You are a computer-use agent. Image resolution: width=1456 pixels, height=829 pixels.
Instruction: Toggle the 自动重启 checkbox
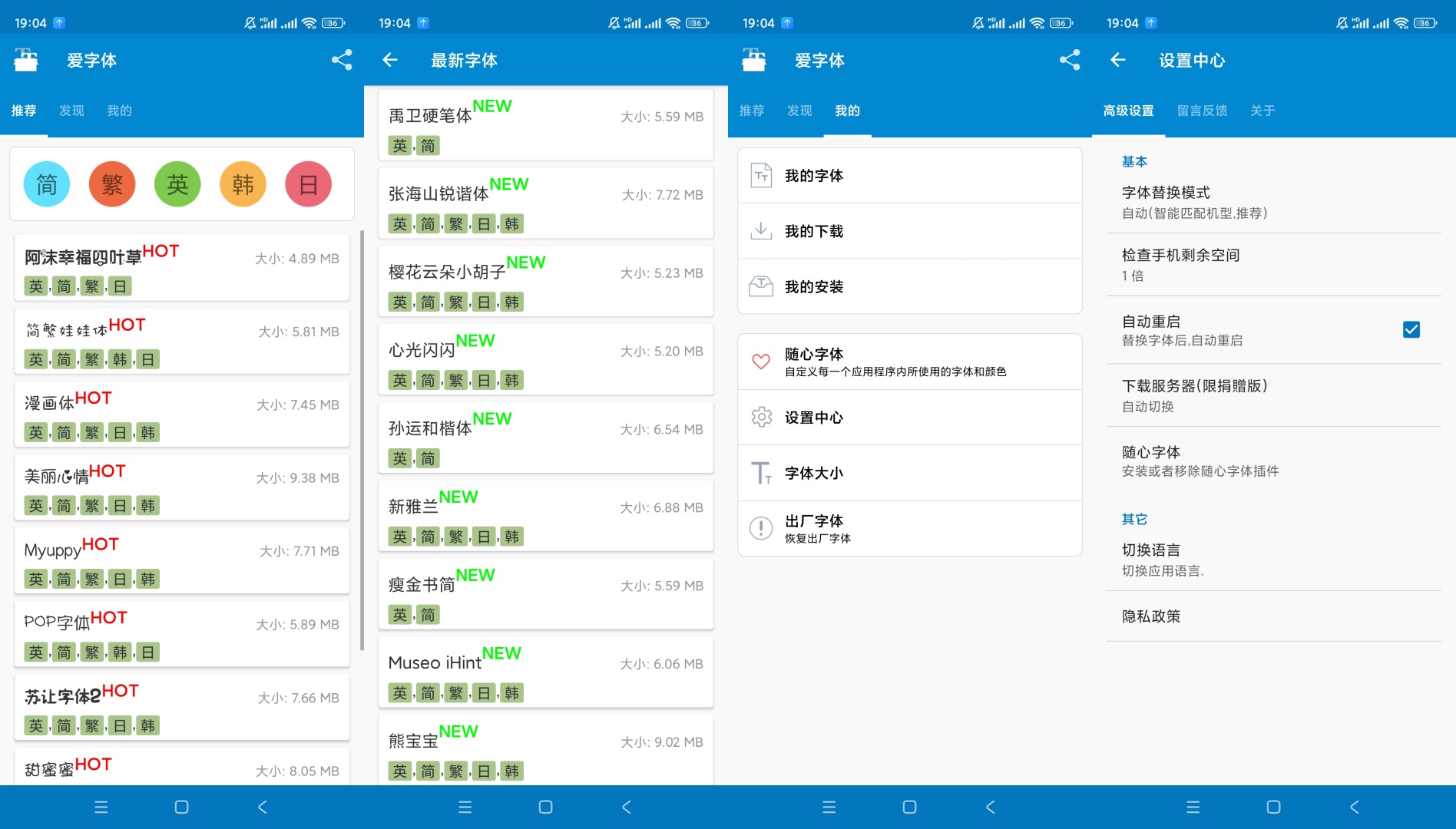(1411, 329)
